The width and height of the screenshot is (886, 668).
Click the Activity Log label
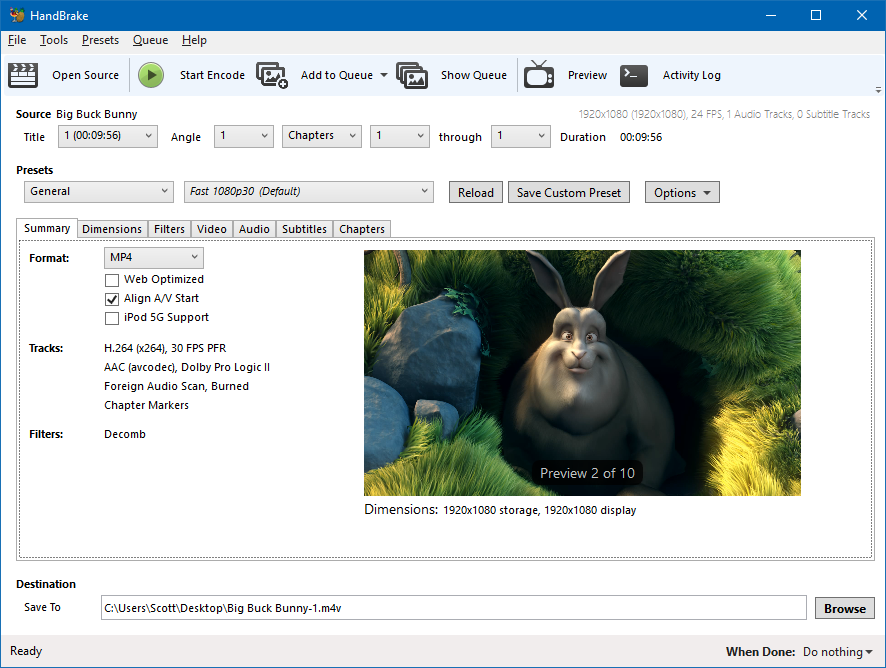(692, 75)
